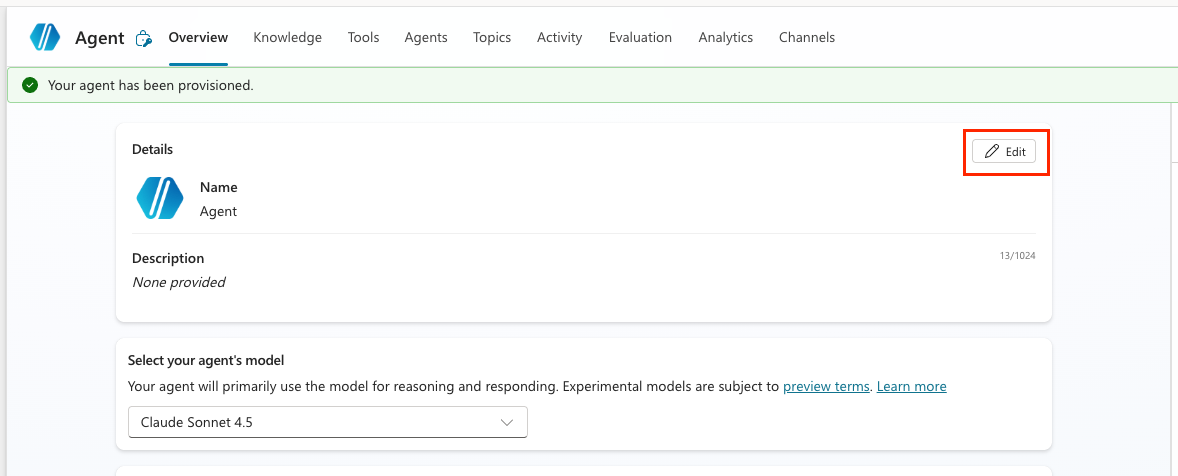Click the Edit button in the Details card

1004,151
